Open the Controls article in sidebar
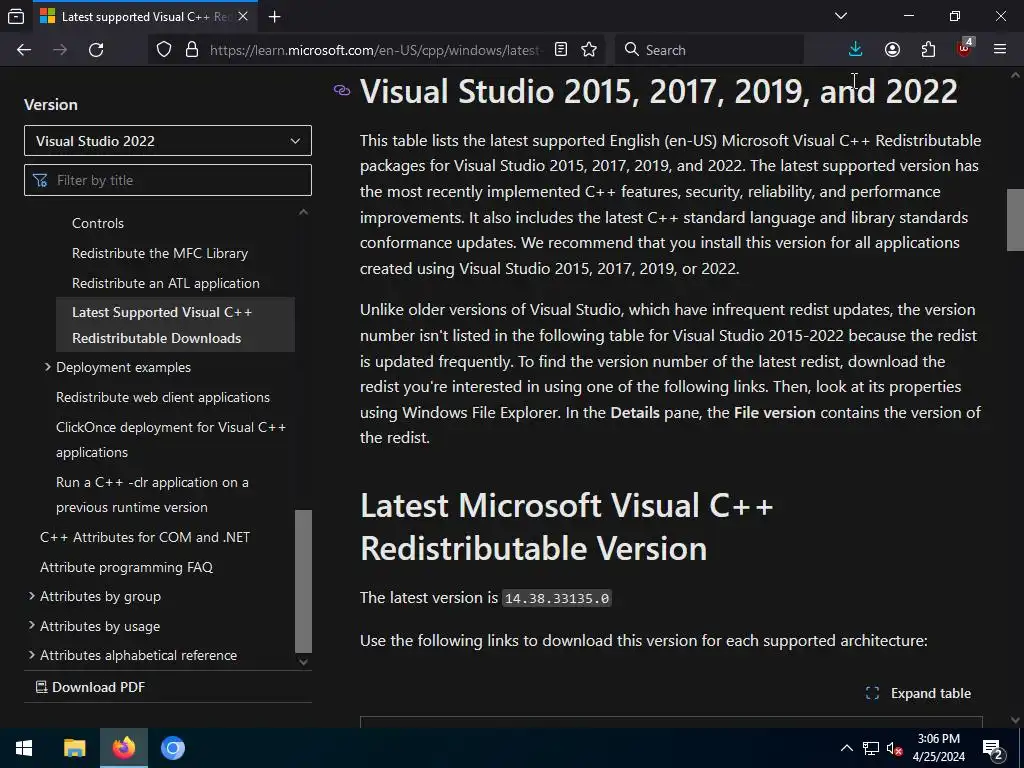The width and height of the screenshot is (1024, 768). (x=98, y=223)
